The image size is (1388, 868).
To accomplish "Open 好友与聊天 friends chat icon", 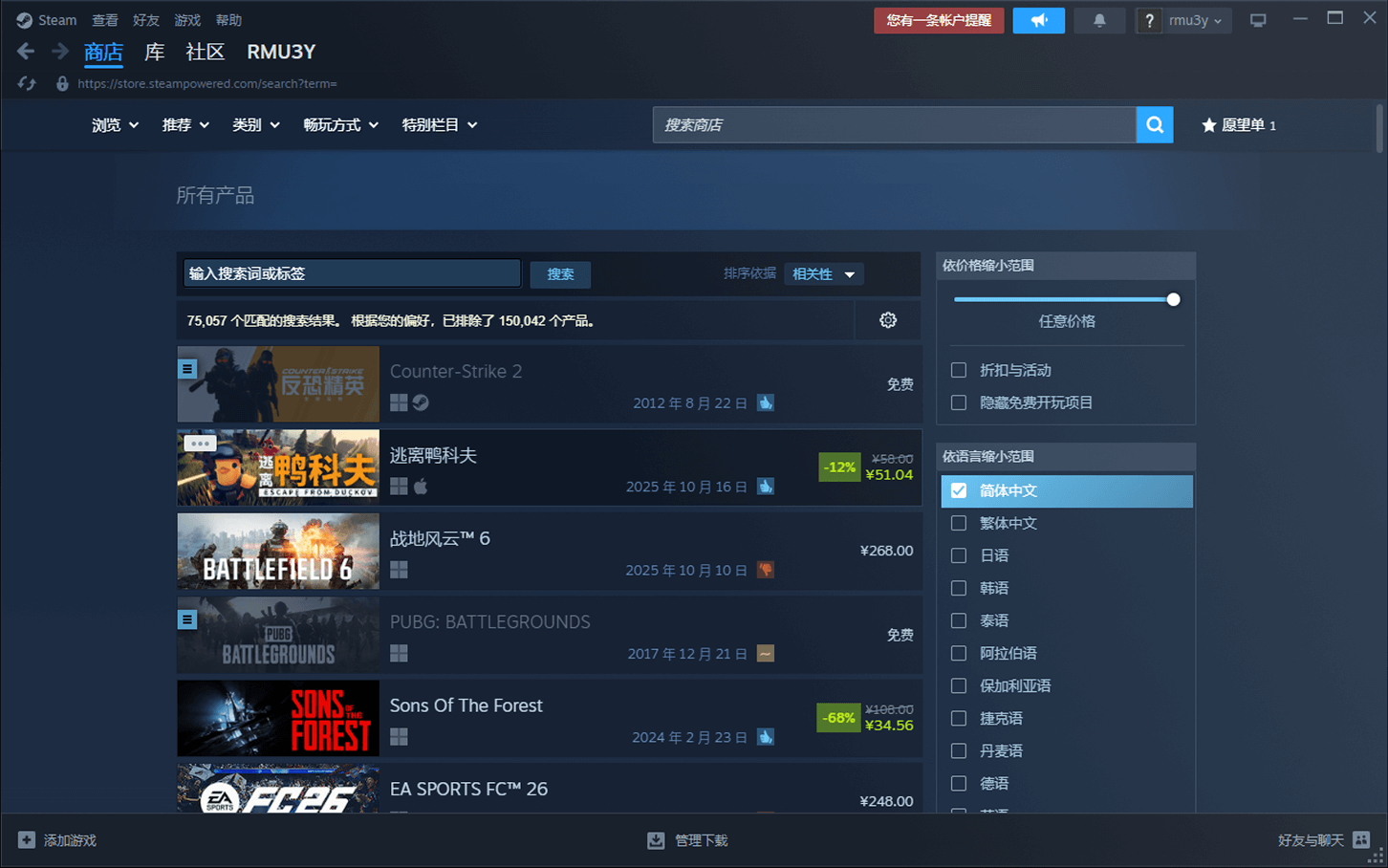I will 1361,840.
